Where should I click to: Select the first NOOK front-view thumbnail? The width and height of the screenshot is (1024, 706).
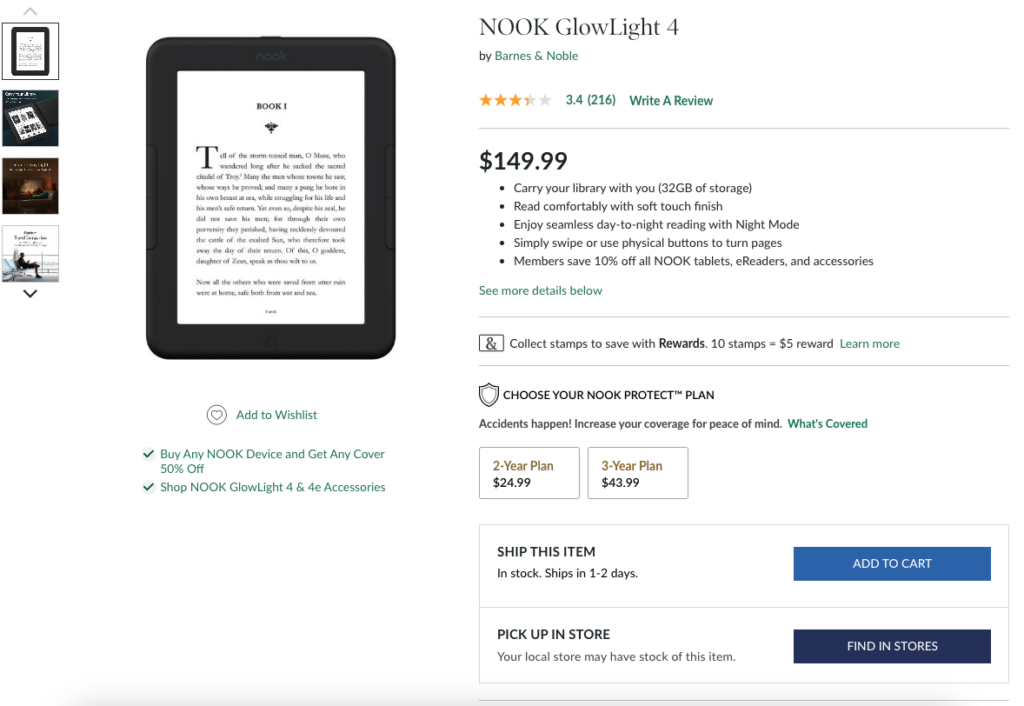[30, 51]
